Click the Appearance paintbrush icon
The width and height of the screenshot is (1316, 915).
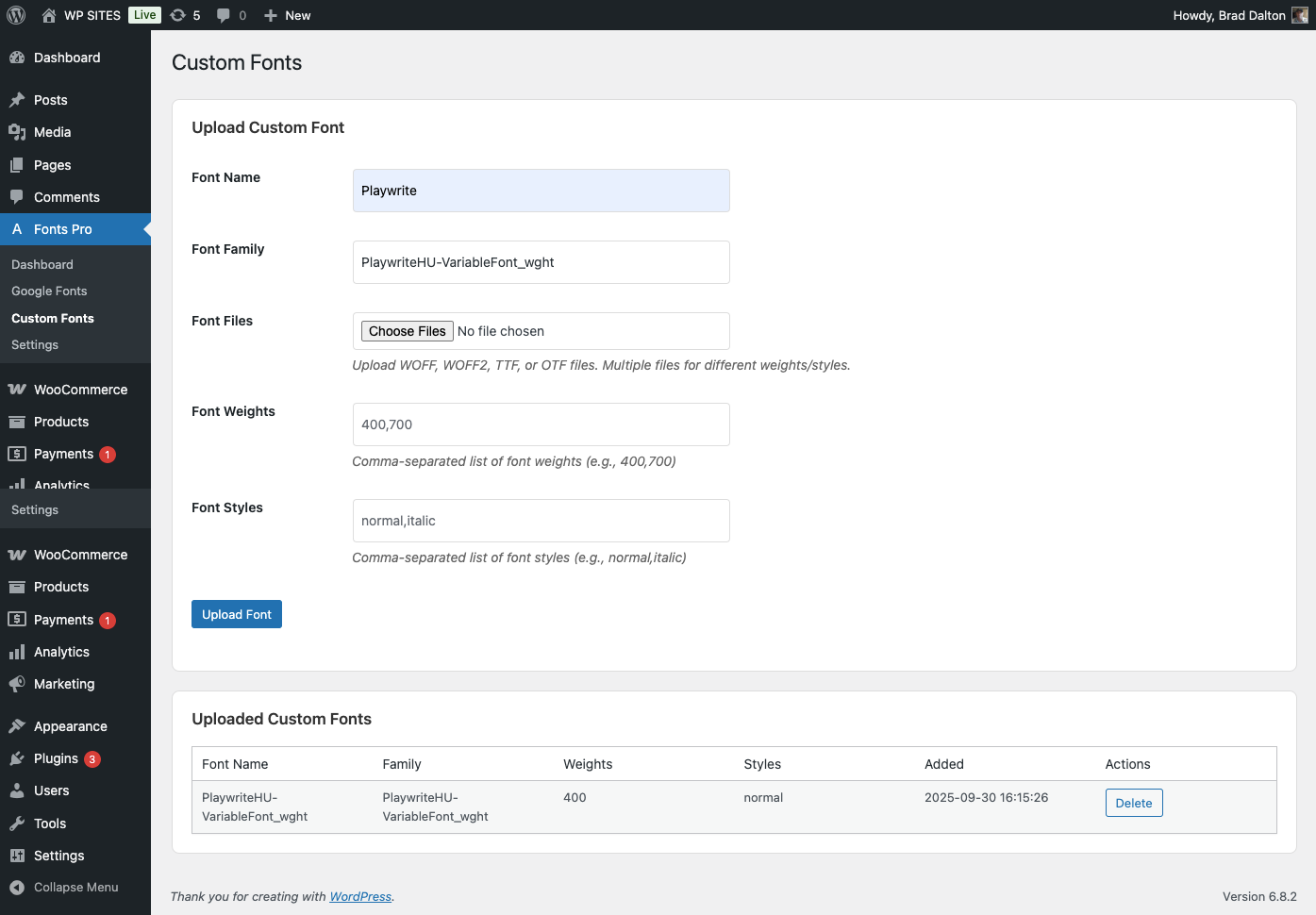[x=17, y=726]
